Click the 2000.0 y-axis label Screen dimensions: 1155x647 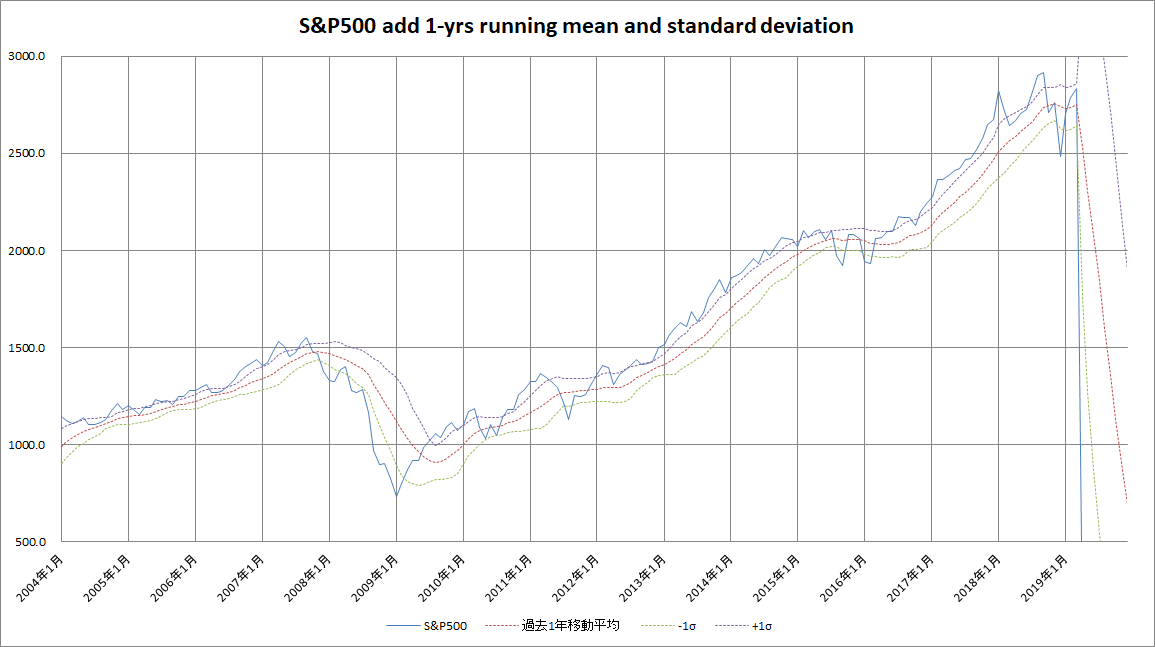point(27,251)
